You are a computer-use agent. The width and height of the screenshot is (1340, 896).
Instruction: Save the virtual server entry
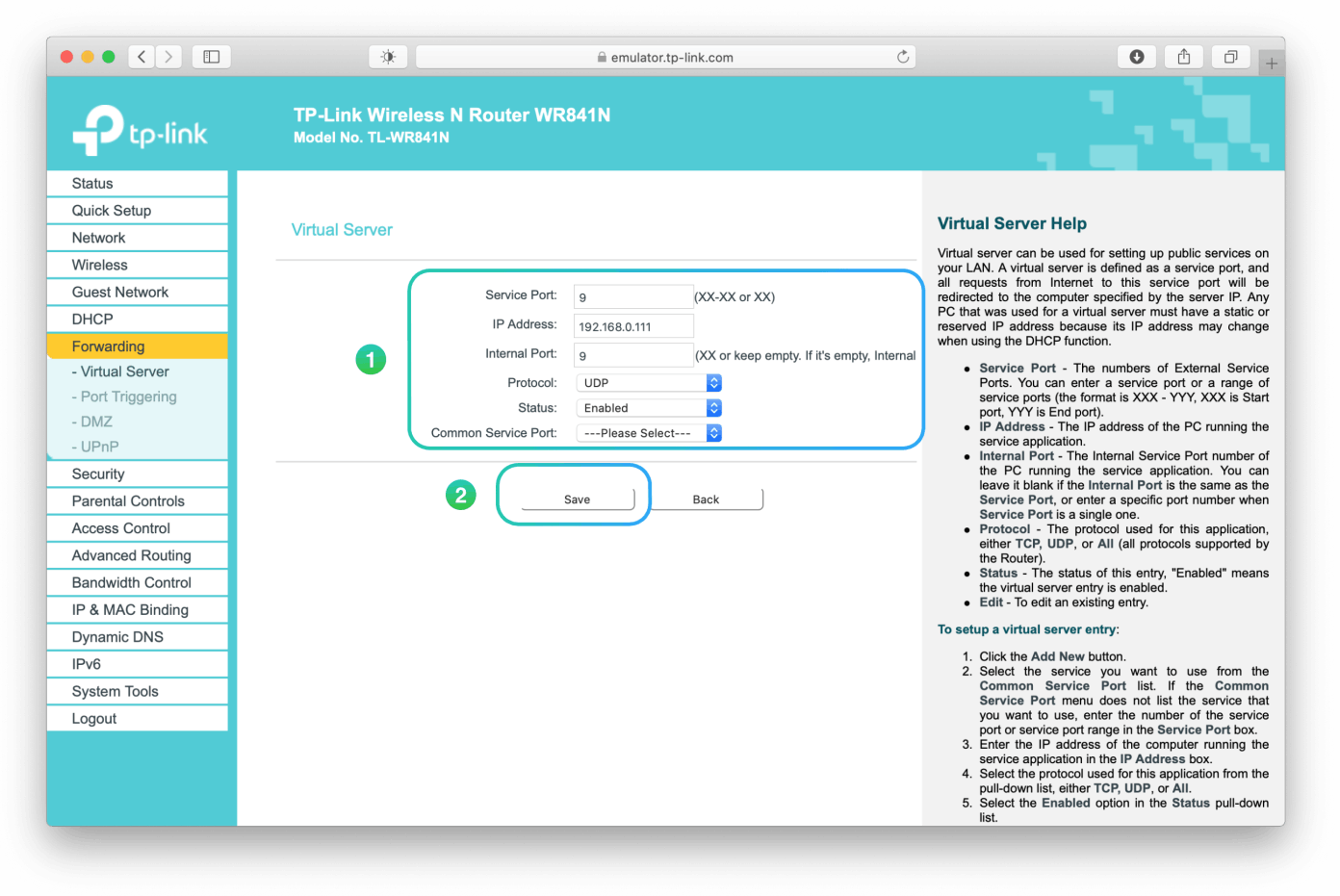(578, 499)
